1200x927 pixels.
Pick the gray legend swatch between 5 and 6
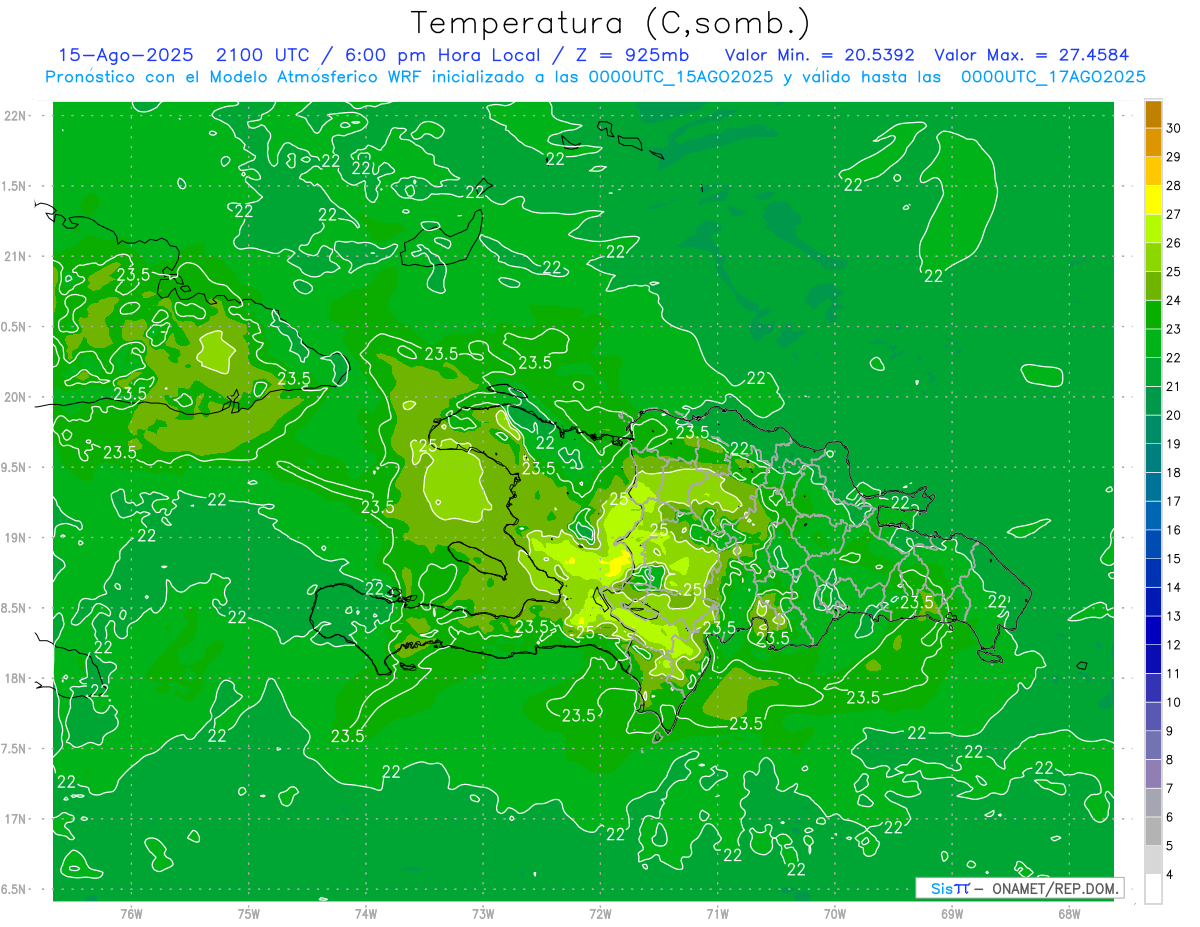click(1153, 831)
